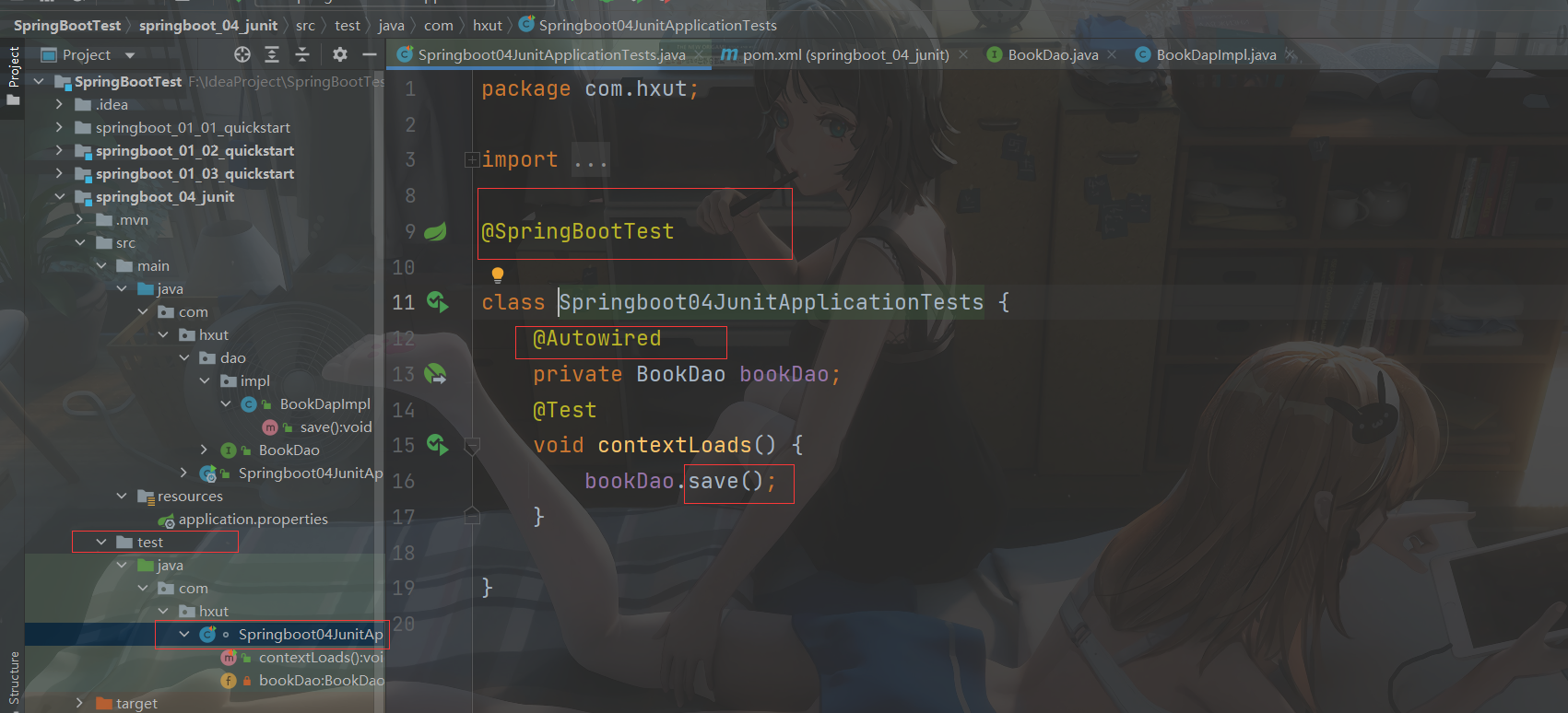1568x713 pixels.
Task: Expand the folded import block on line 3
Action: [x=472, y=160]
